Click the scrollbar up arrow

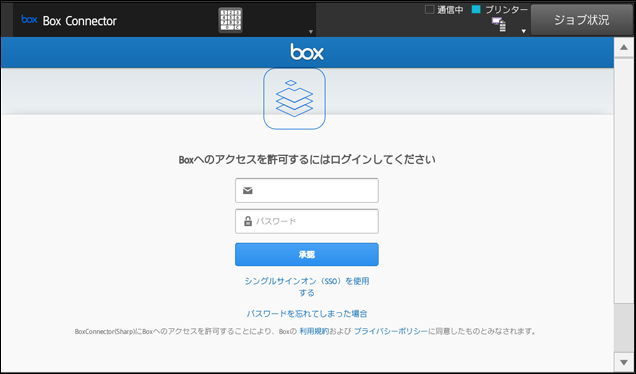click(x=624, y=47)
